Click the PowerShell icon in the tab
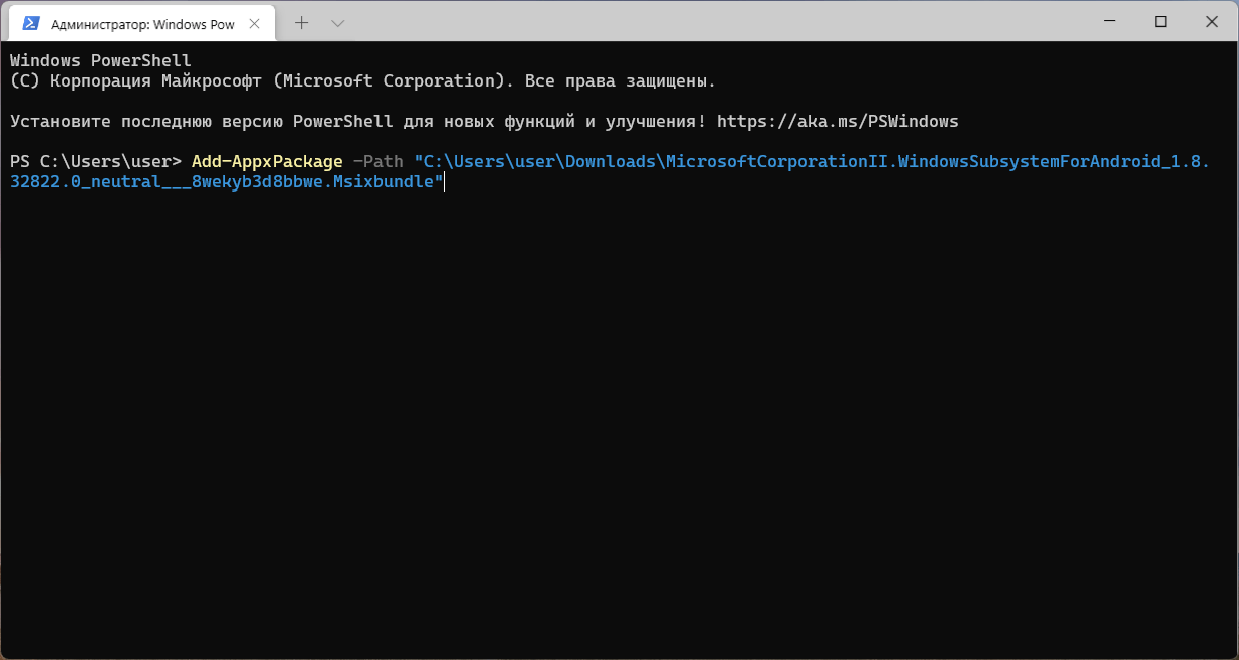This screenshot has height=660, width=1239. [31, 23]
